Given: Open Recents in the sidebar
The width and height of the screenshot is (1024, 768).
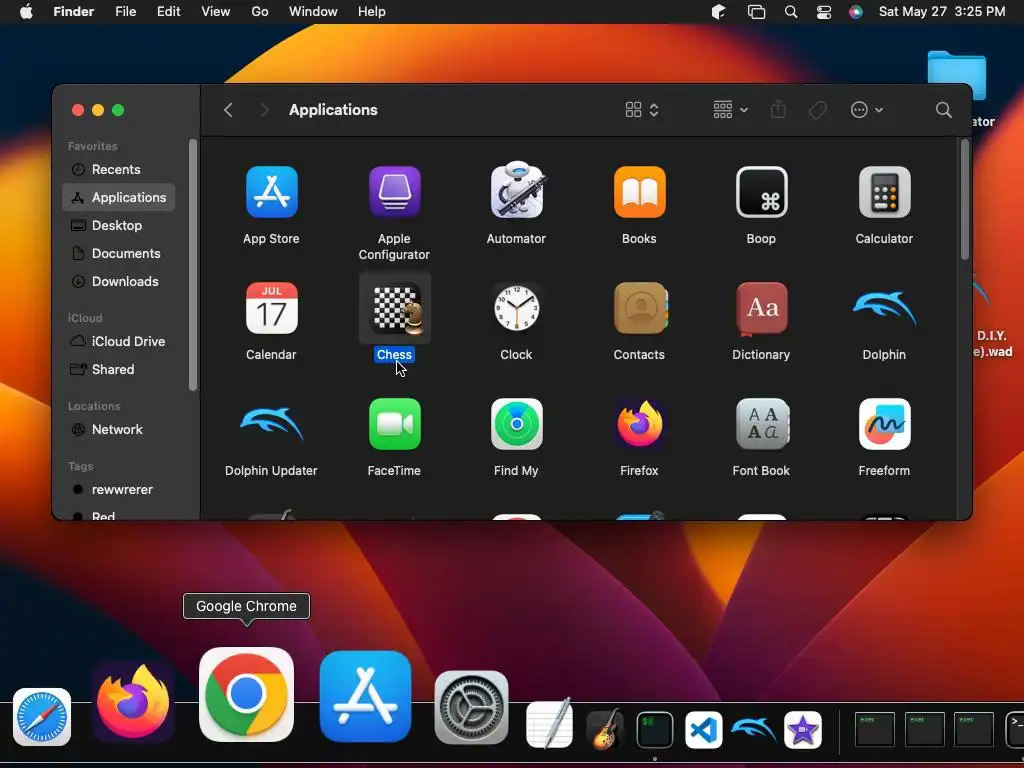Looking at the screenshot, I should click(118, 169).
